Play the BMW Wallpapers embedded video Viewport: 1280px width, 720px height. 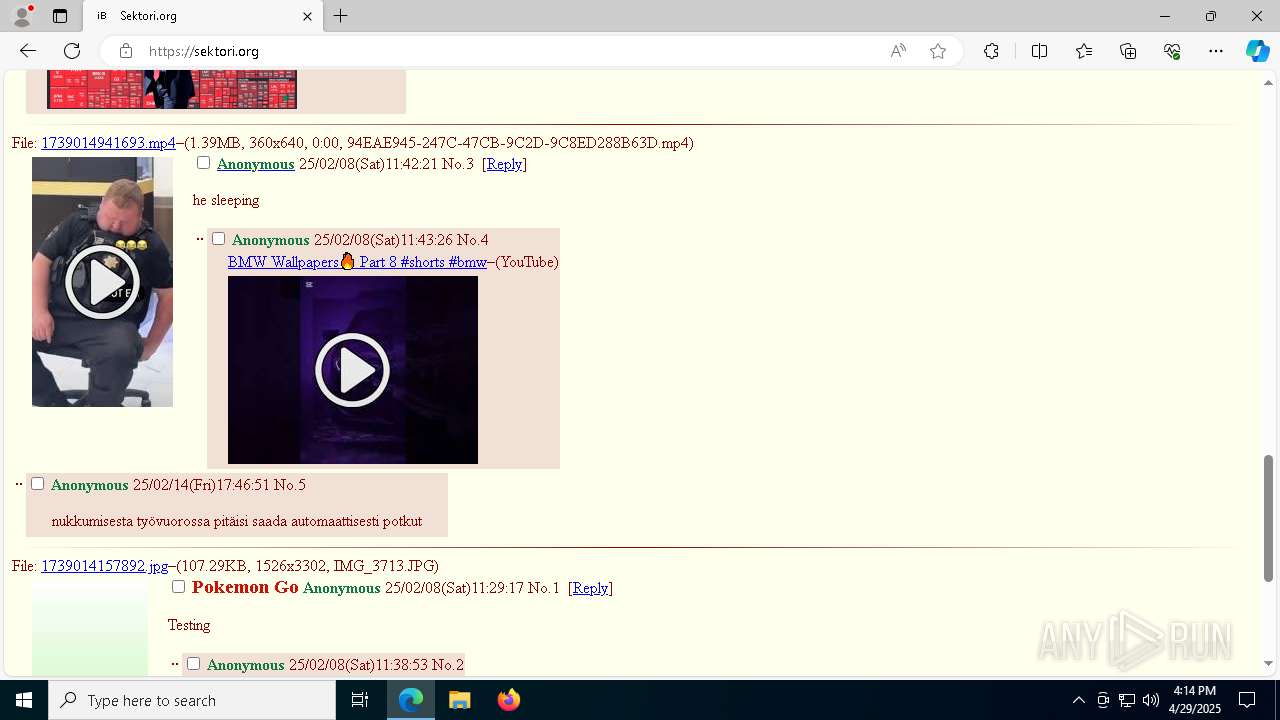353,370
